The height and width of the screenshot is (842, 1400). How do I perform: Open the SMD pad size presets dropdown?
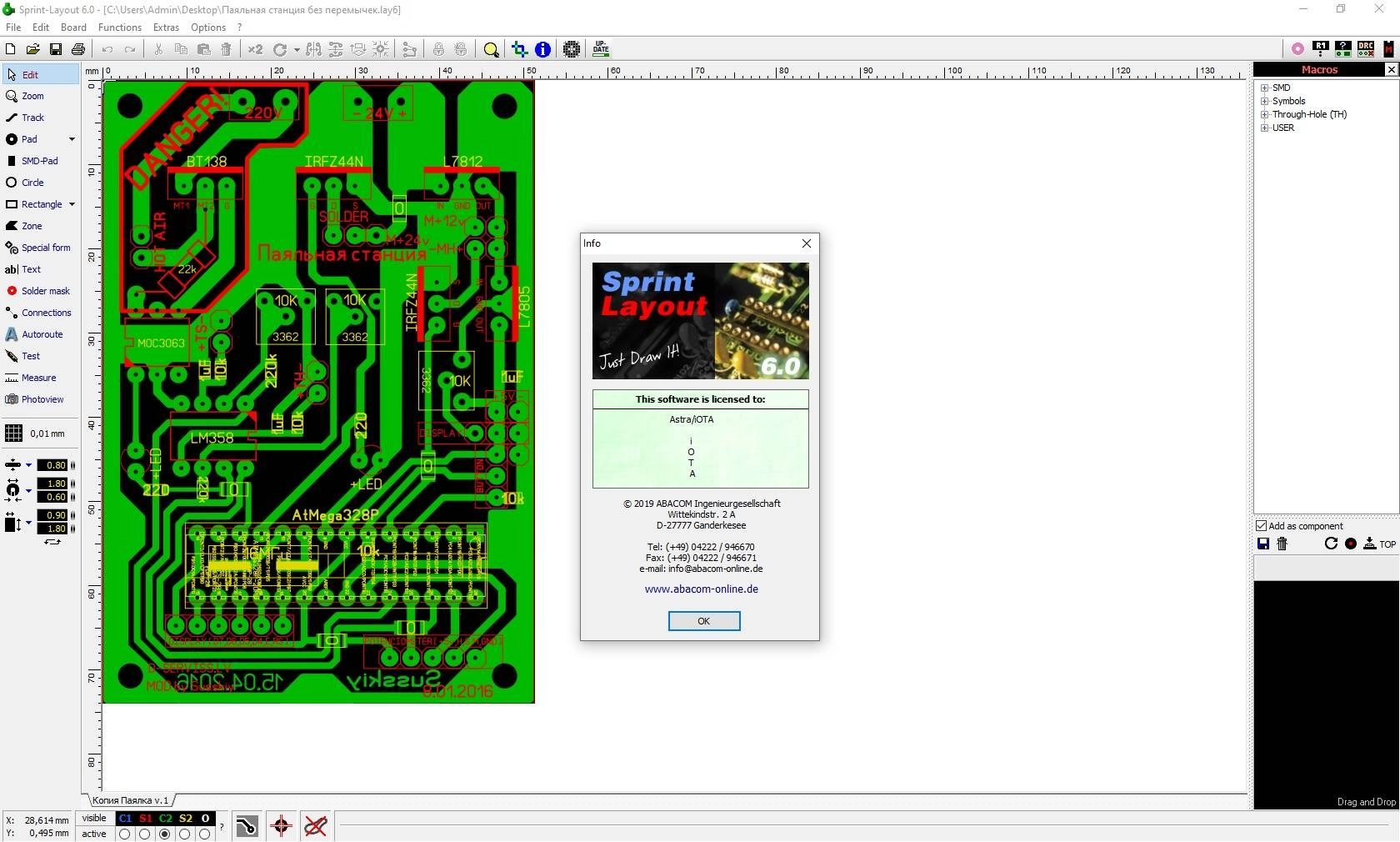click(x=28, y=523)
